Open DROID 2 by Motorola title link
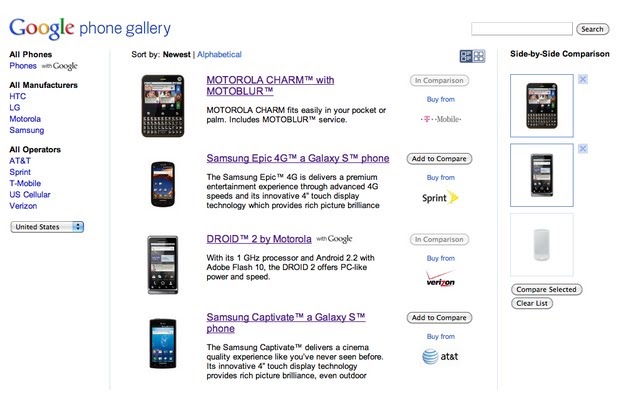Viewport: 623px width, 412px height. point(259,239)
